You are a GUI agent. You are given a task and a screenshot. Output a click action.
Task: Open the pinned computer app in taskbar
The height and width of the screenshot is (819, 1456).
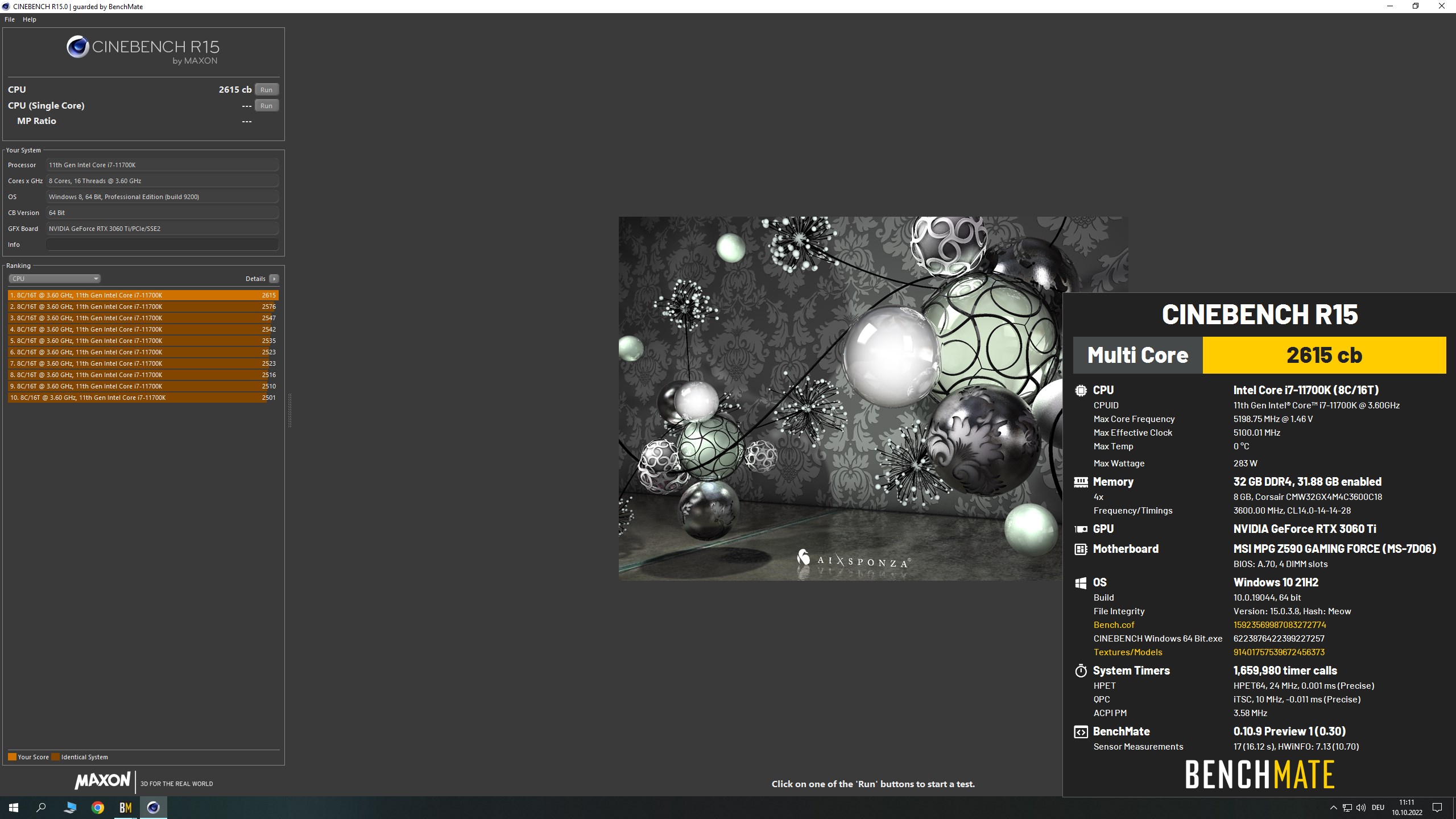70,808
